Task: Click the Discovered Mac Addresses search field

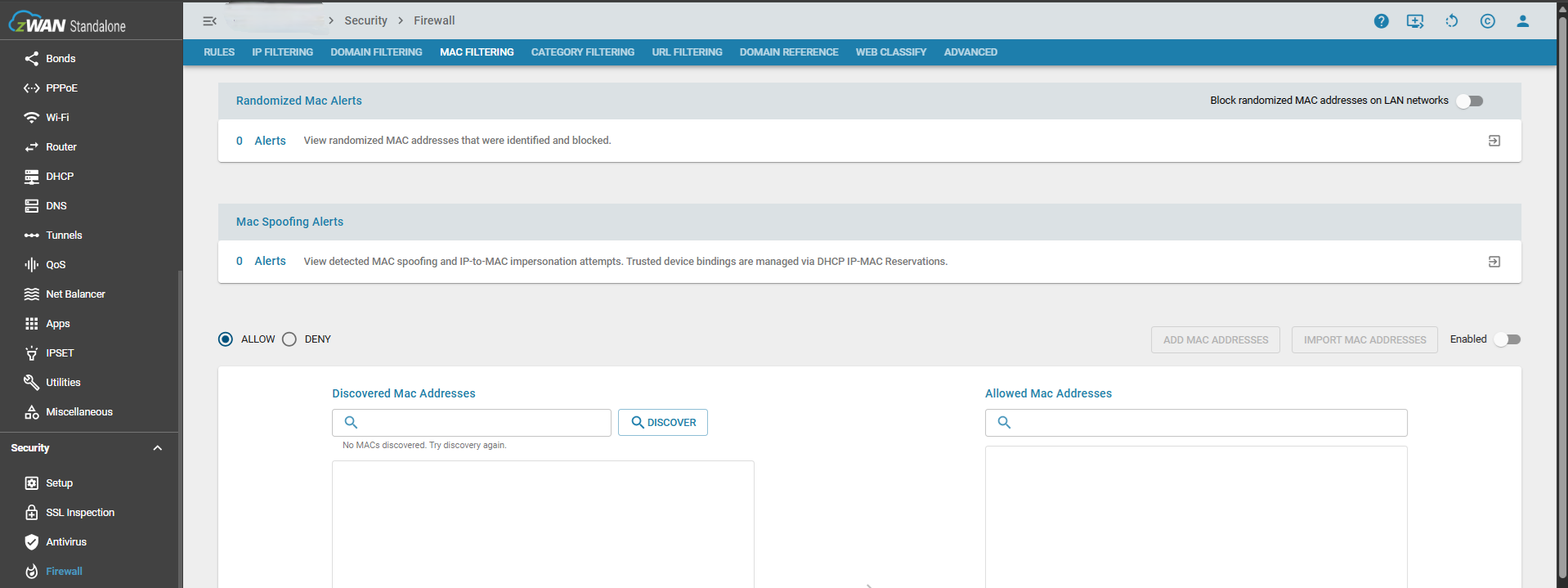Action: pyautogui.click(x=472, y=423)
